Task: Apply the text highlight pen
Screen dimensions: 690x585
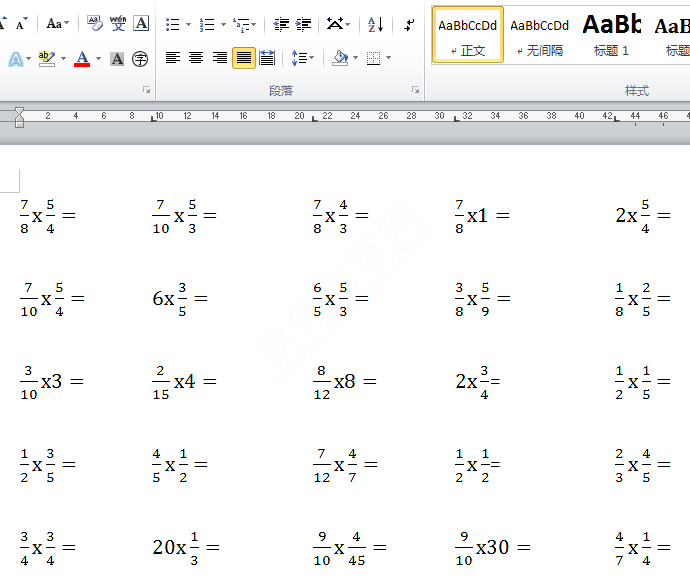Action: (x=47, y=59)
